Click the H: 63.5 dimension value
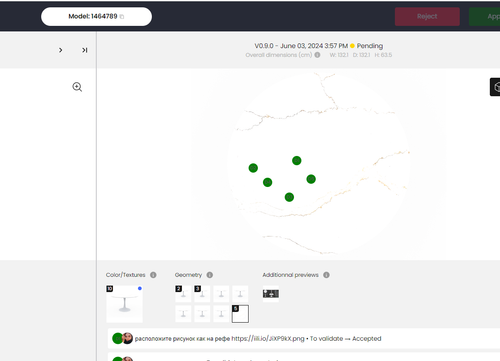The width and height of the screenshot is (500, 361). (x=383, y=55)
